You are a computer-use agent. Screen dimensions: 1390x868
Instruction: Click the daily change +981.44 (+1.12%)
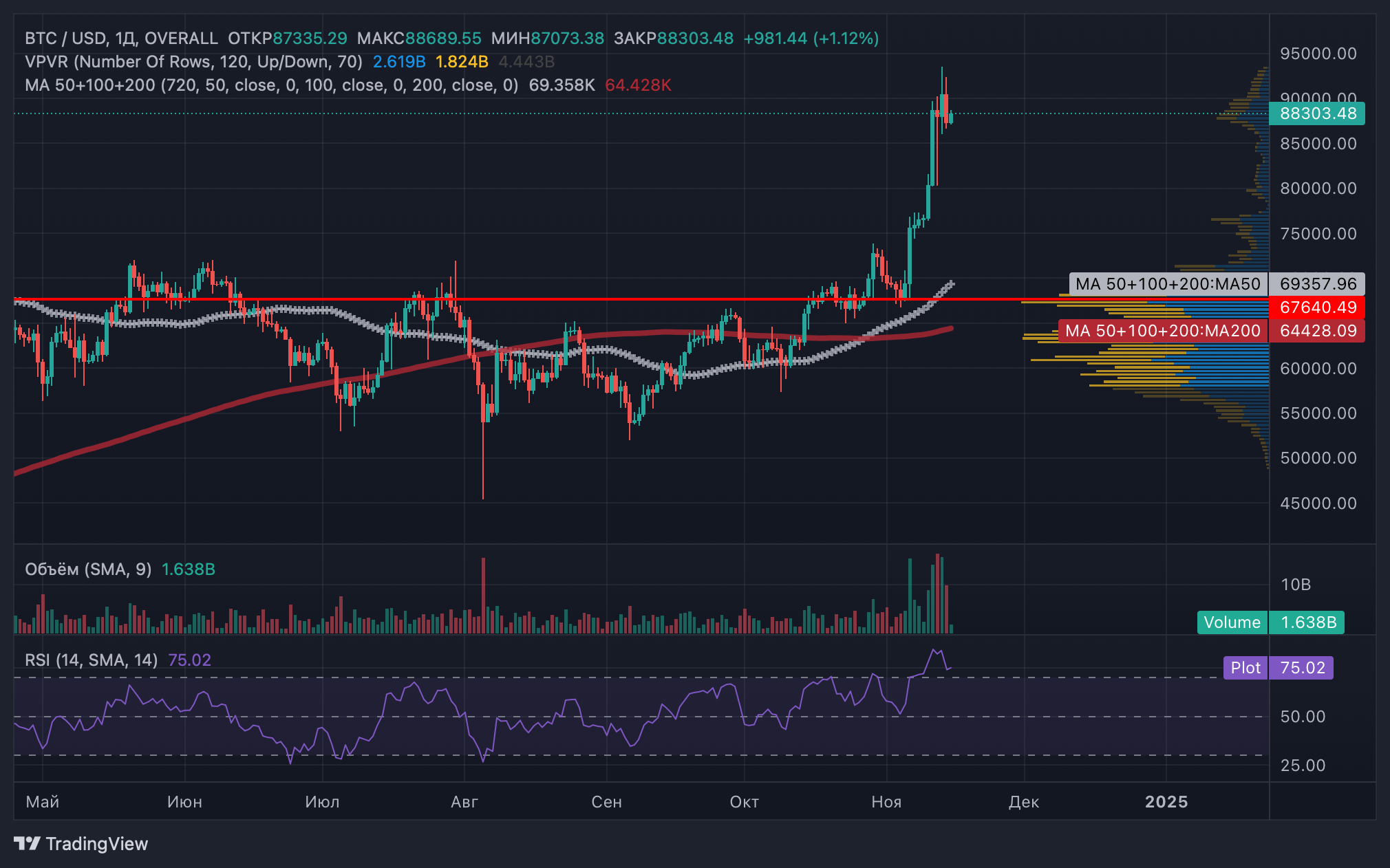point(811,39)
